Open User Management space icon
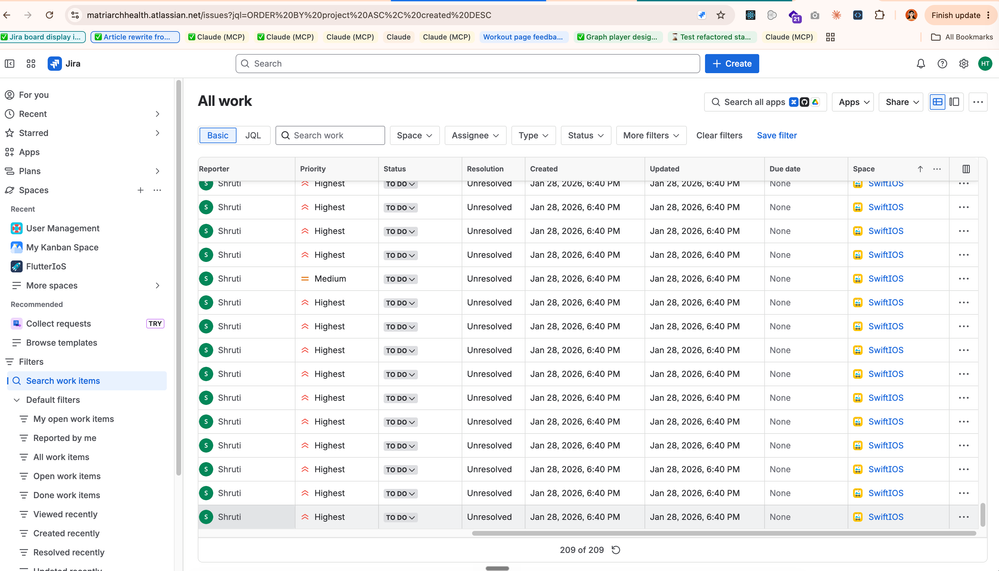The width and height of the screenshot is (999, 571). click(17, 228)
